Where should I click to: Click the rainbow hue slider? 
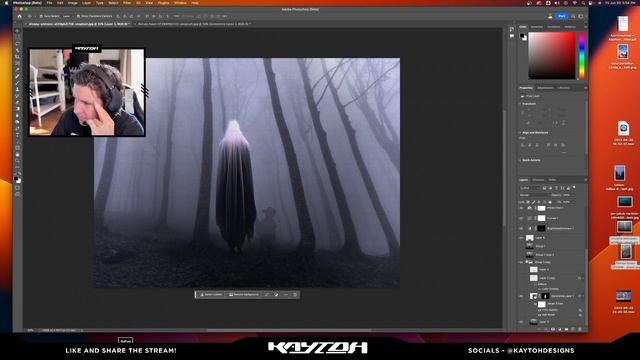click(x=582, y=56)
